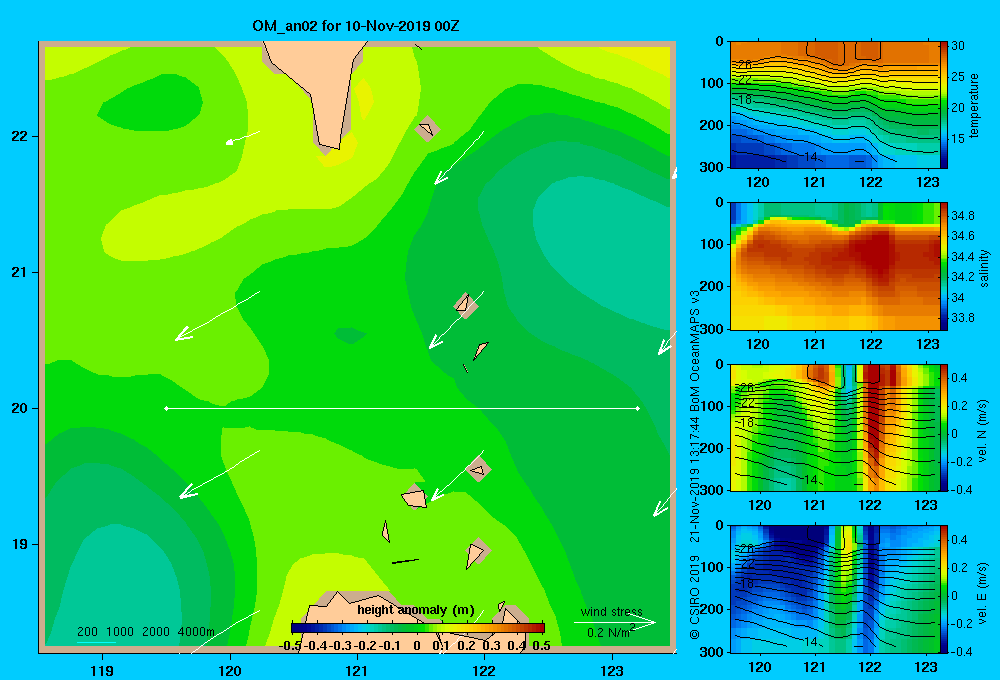Click longitude label 120 under the temperature panel

pos(758,182)
